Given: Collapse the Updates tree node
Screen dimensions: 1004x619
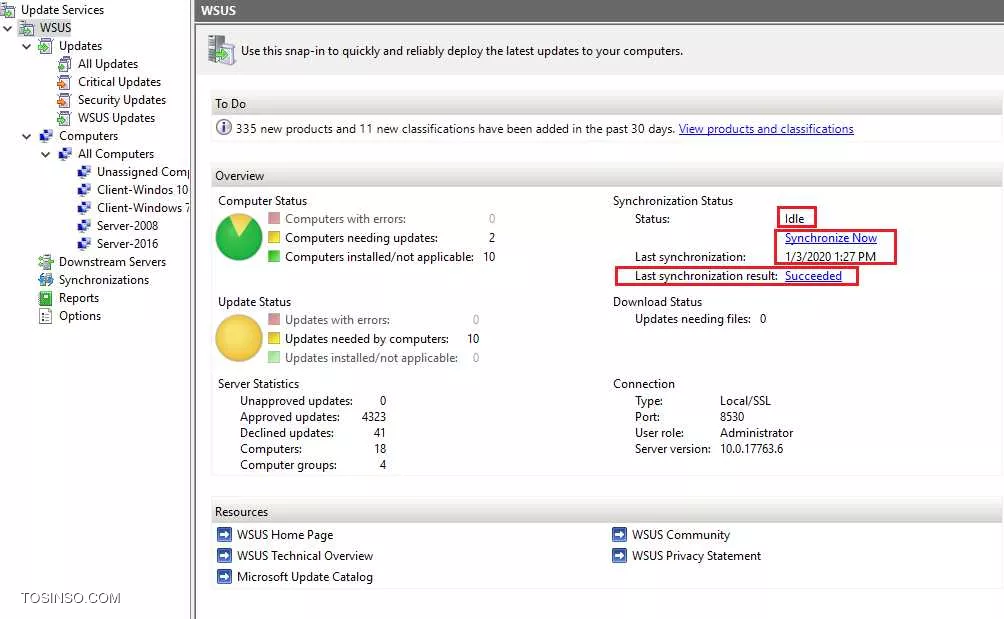Looking at the screenshot, I should pos(26,46).
